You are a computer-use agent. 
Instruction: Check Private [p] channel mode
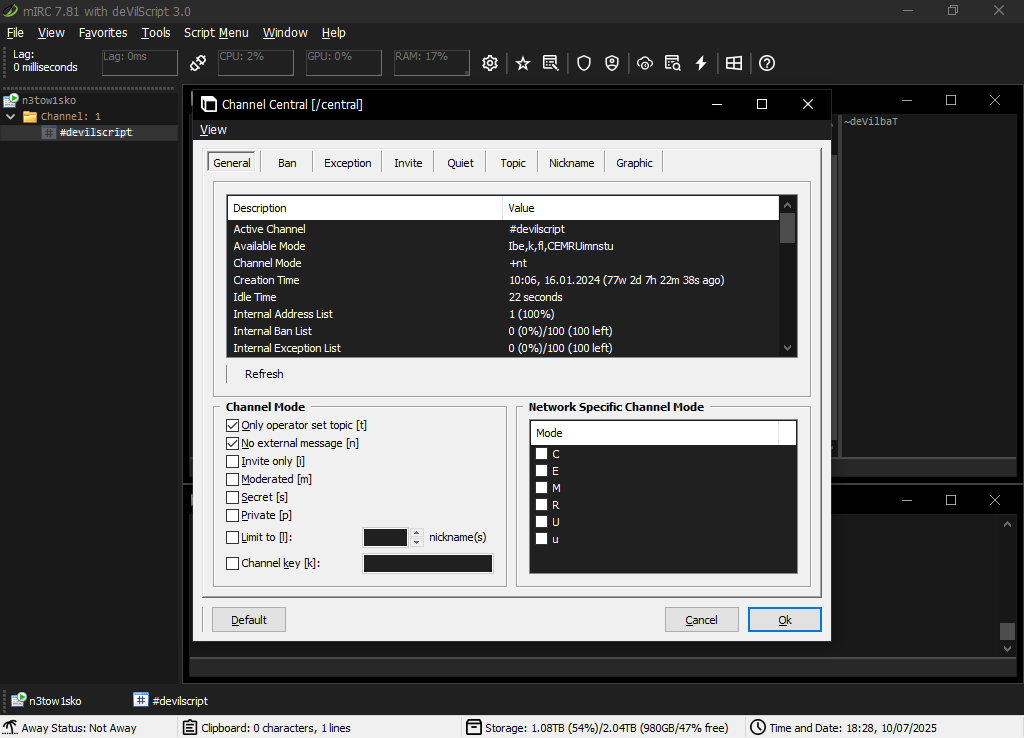pos(232,515)
